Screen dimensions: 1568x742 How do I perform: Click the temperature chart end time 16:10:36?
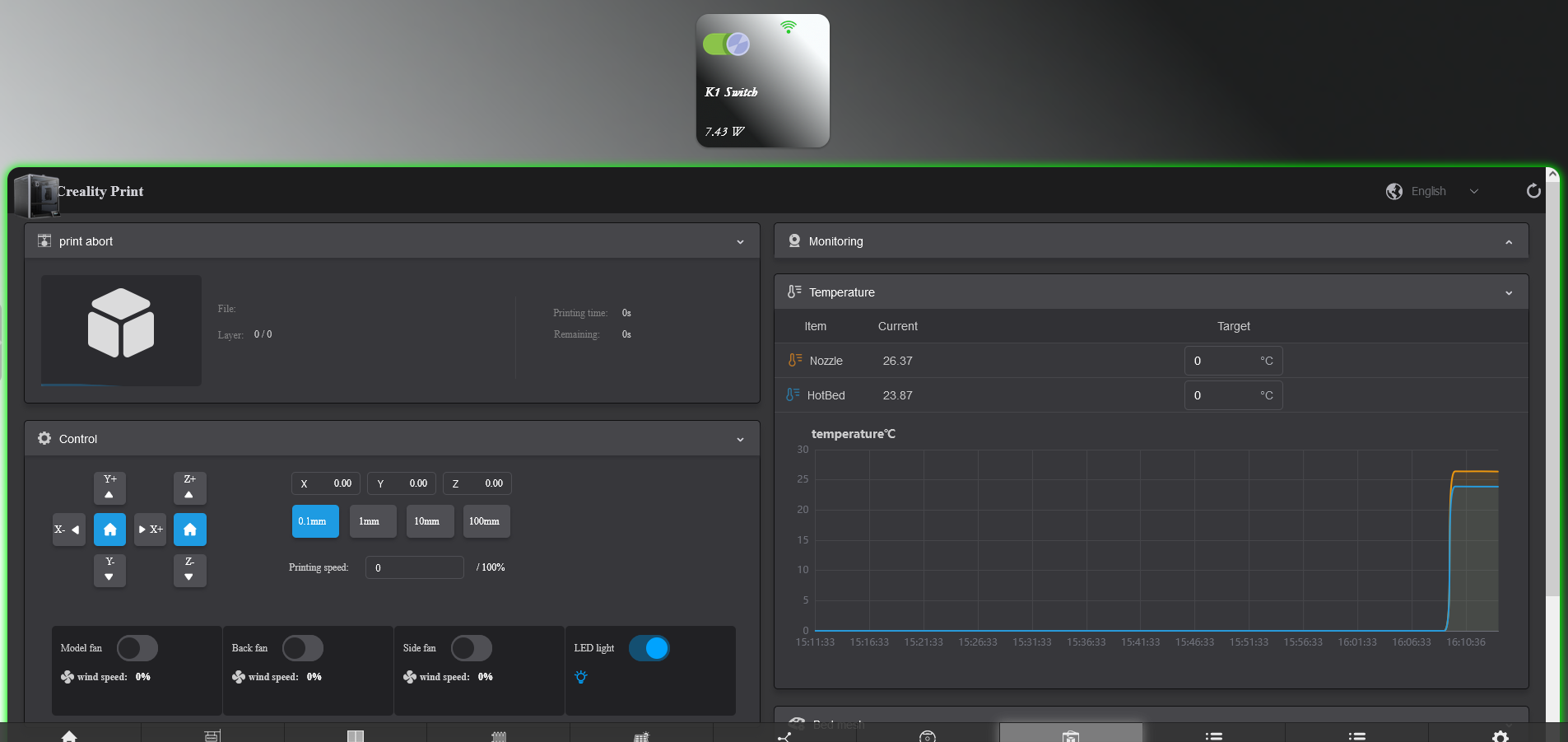pos(1466,642)
